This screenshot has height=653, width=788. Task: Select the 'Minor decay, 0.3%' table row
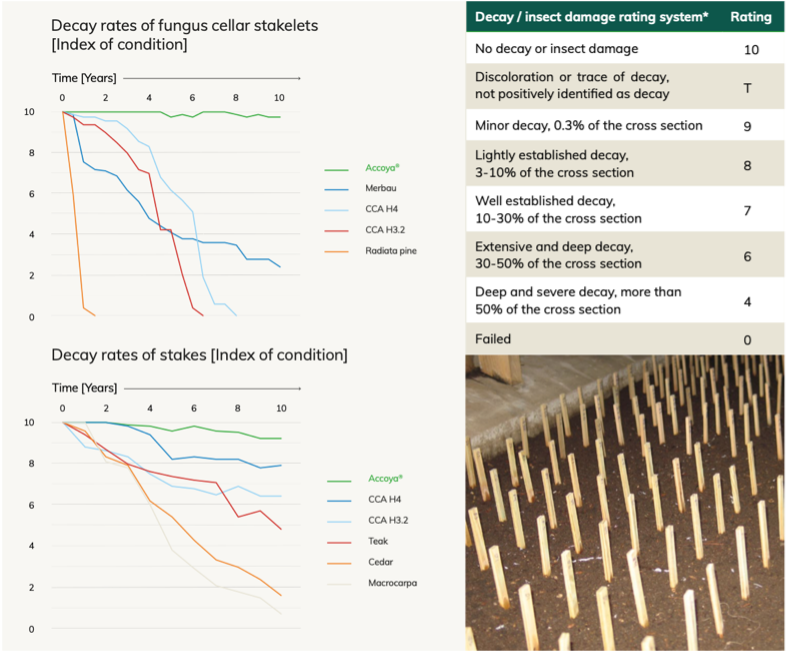pos(625,125)
